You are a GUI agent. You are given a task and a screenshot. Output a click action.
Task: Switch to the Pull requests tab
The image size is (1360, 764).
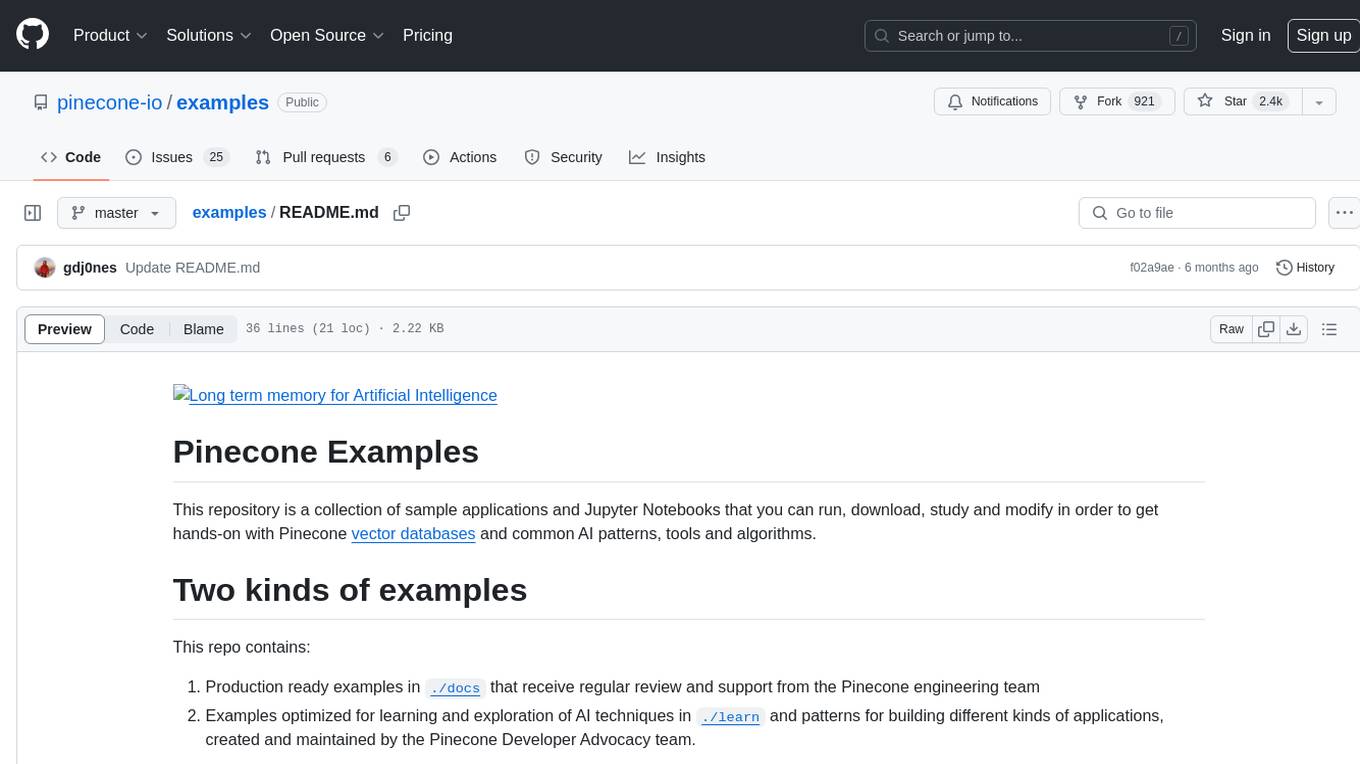click(326, 157)
